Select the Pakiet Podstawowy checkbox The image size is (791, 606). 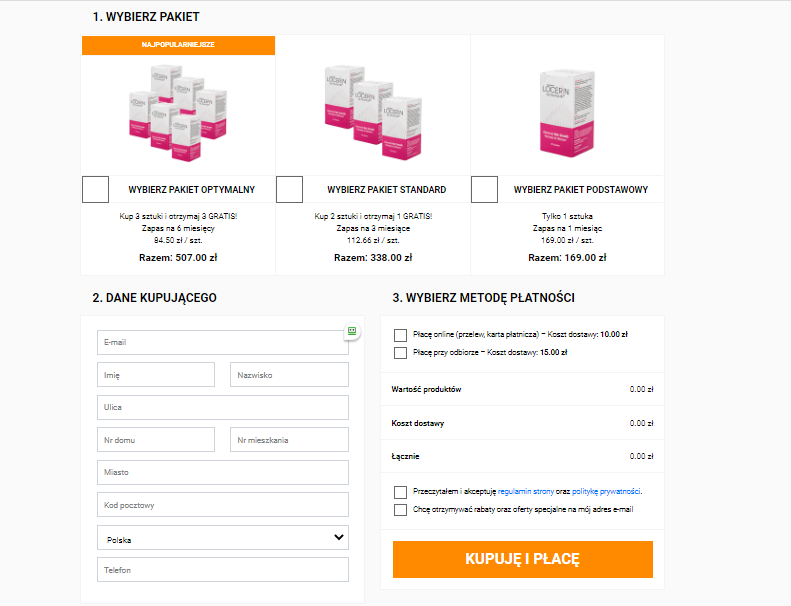point(484,189)
